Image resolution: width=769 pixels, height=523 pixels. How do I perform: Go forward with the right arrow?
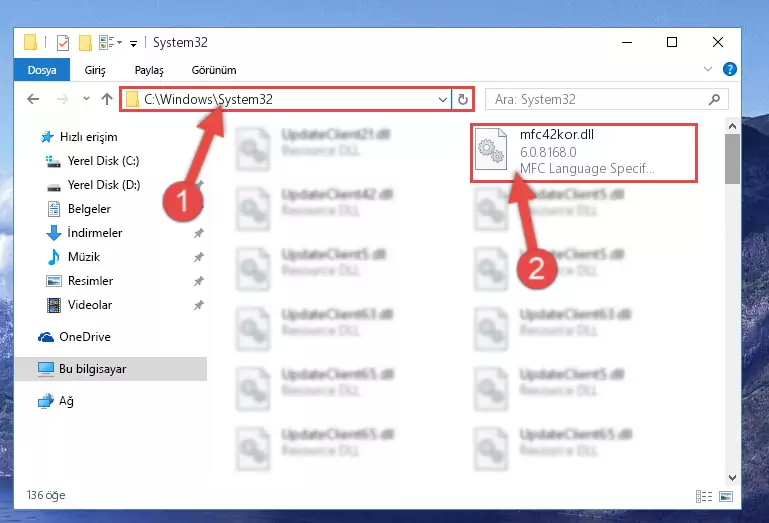62,99
